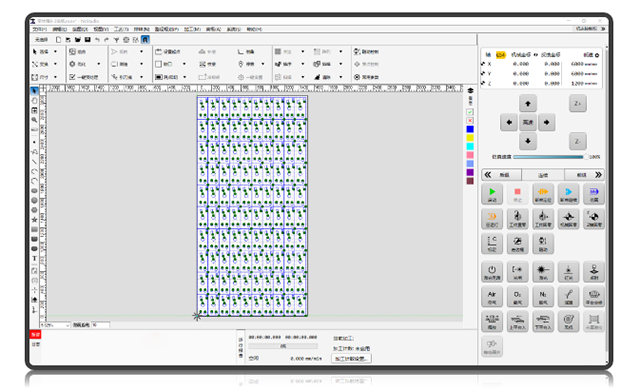Click the laser burst starburst button

click(x=543, y=272)
